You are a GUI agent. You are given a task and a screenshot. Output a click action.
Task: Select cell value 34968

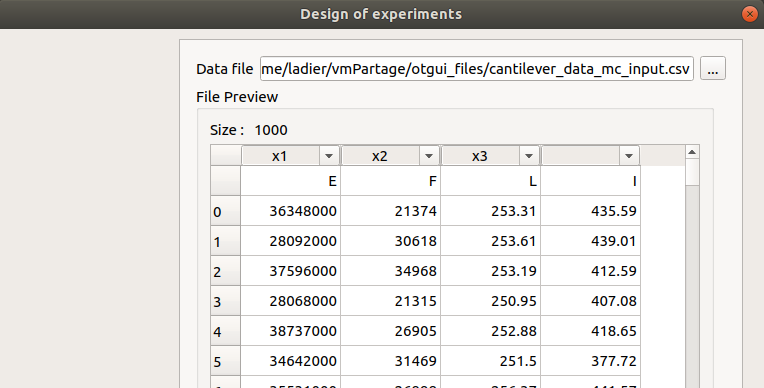point(391,271)
